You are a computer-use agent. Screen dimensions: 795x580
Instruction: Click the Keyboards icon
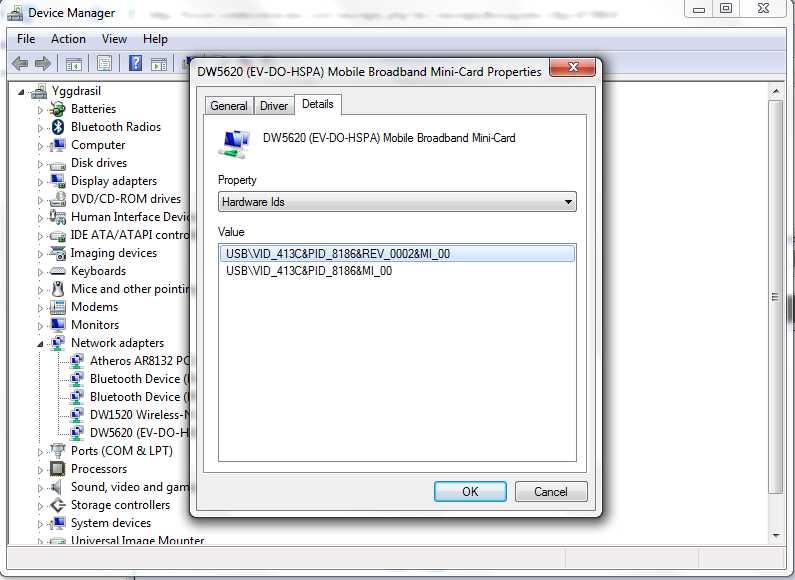pos(57,271)
